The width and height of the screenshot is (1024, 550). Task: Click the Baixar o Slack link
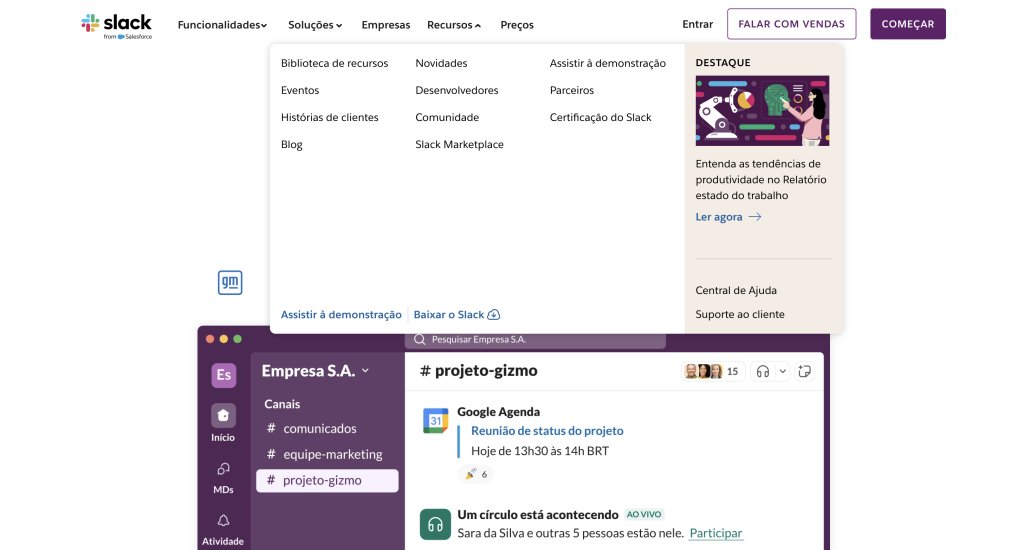(449, 315)
